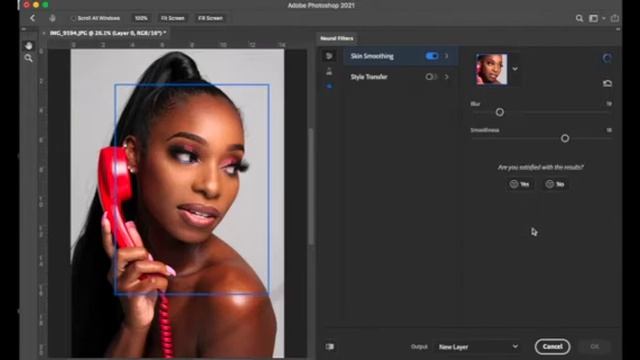The width and height of the screenshot is (640, 360).
Task: Answer No to satisfaction prompt
Action: [555, 184]
